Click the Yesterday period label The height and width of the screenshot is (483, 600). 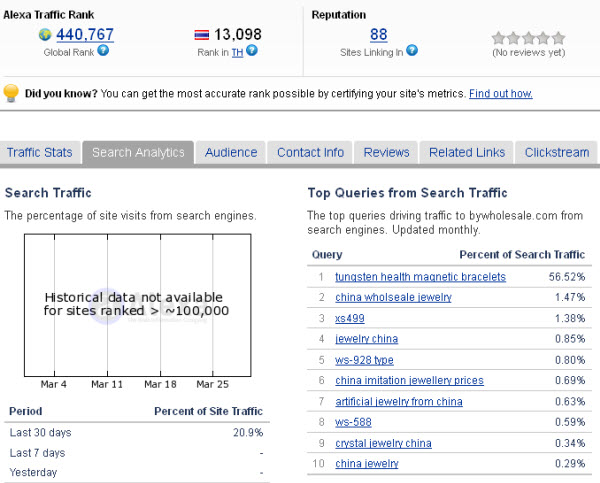click(33, 473)
